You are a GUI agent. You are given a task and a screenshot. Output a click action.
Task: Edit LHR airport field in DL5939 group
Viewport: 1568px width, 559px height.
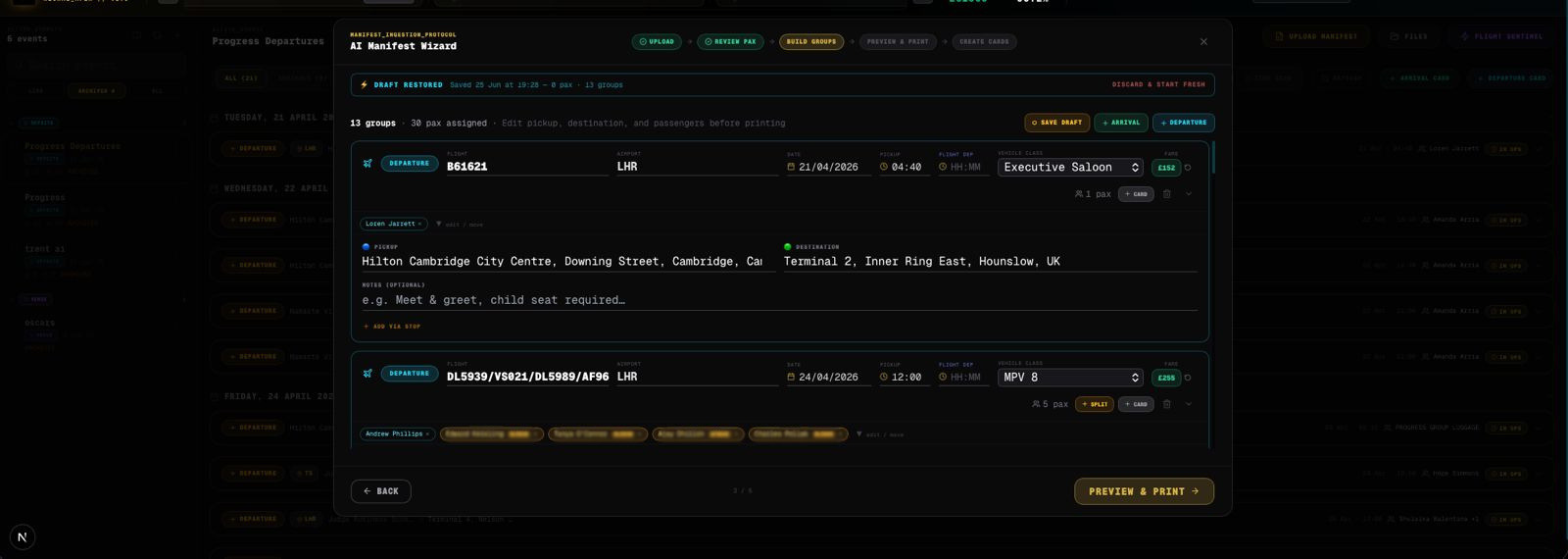(698, 377)
